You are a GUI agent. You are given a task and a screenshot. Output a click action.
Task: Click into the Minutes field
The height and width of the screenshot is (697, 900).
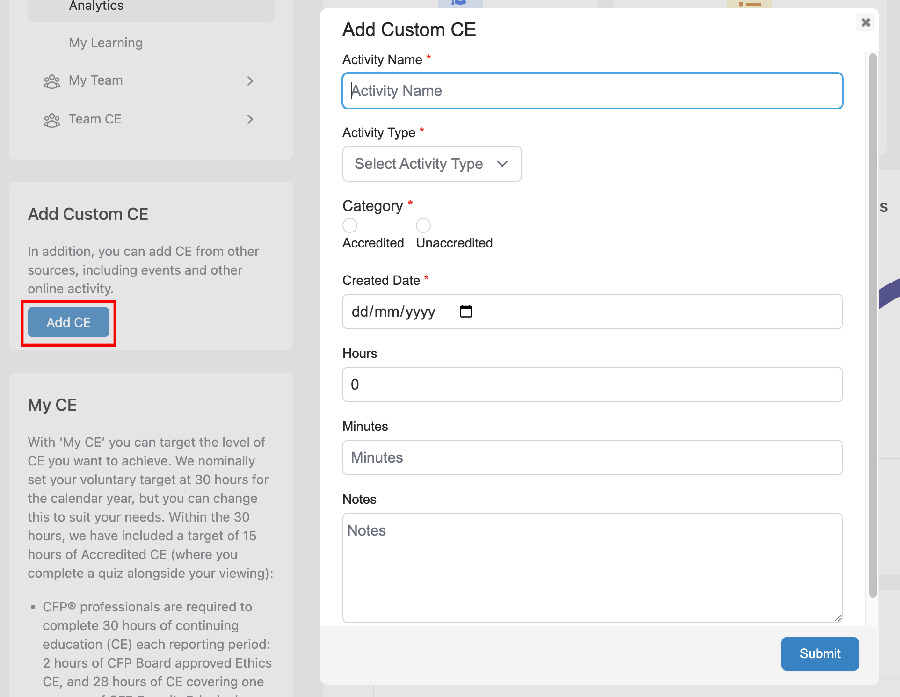point(592,458)
